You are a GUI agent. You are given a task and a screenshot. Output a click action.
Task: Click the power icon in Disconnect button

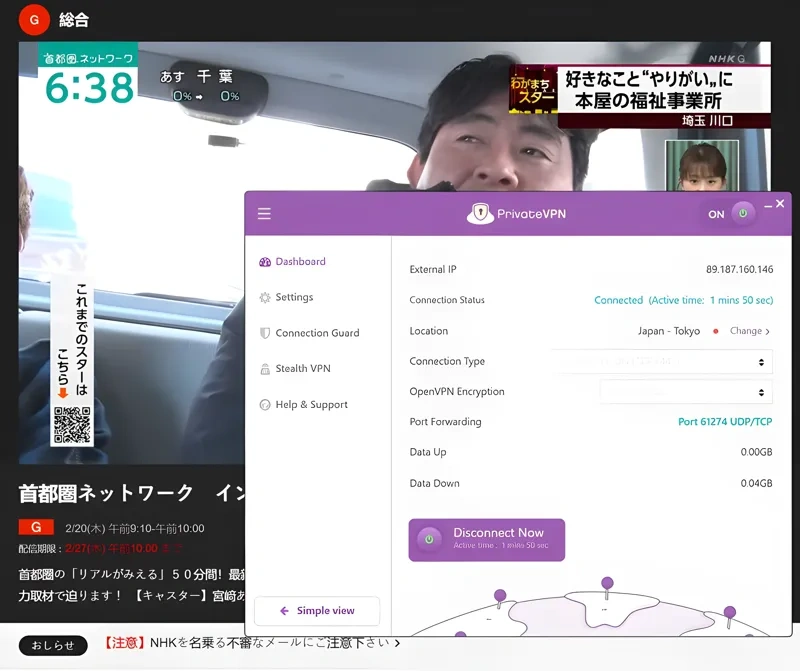coord(429,539)
